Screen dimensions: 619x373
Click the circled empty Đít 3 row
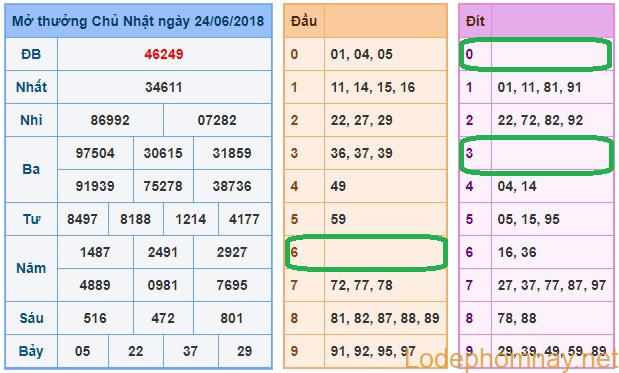coord(536,155)
